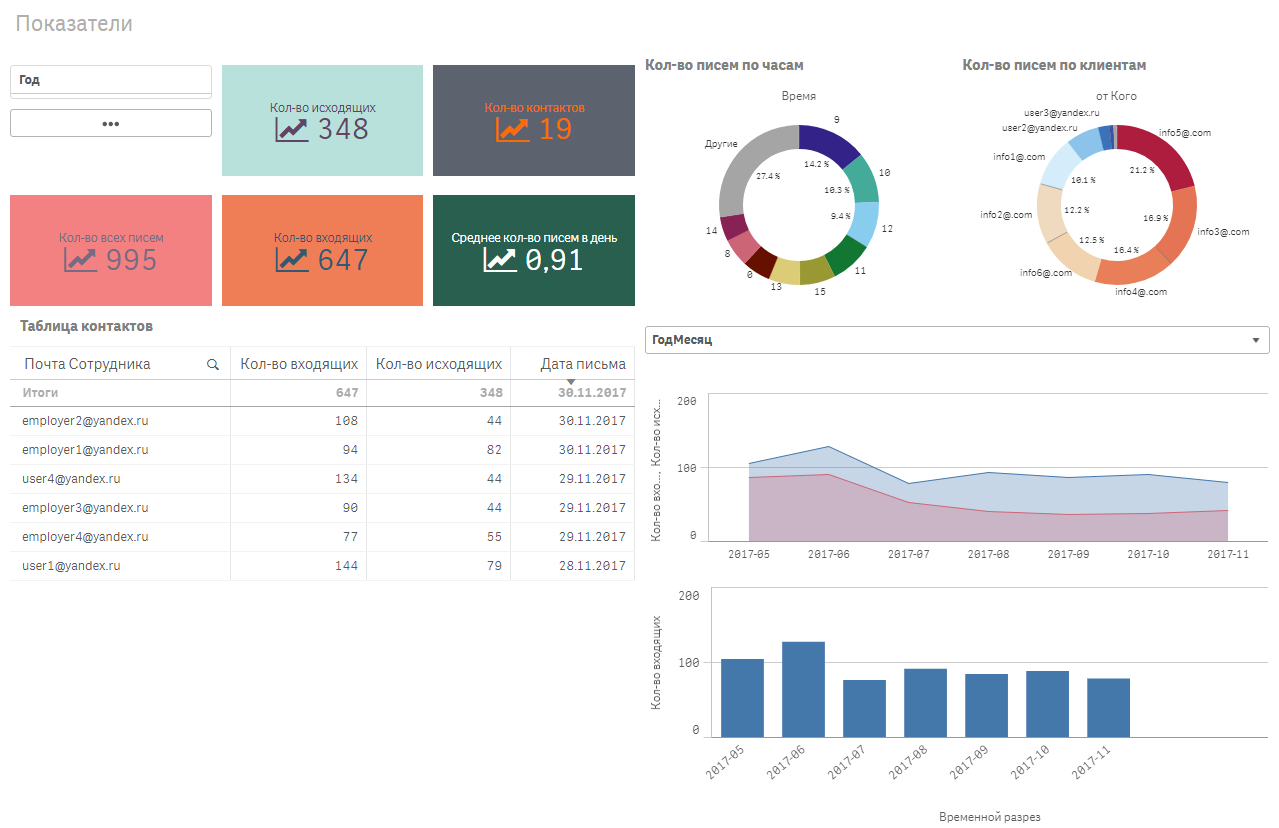Click trend icon in Кол-во входящих tile

click(292, 260)
